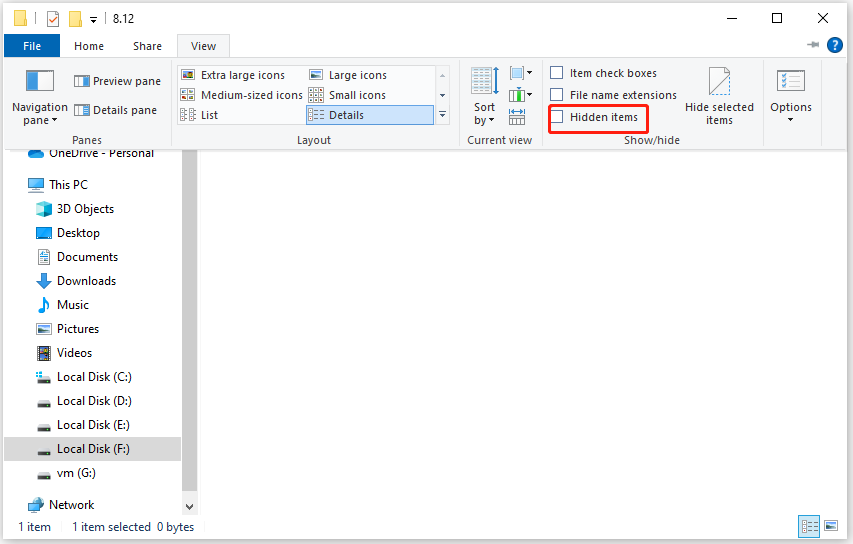
Task: Check the Hidden items box
Action: (x=557, y=117)
